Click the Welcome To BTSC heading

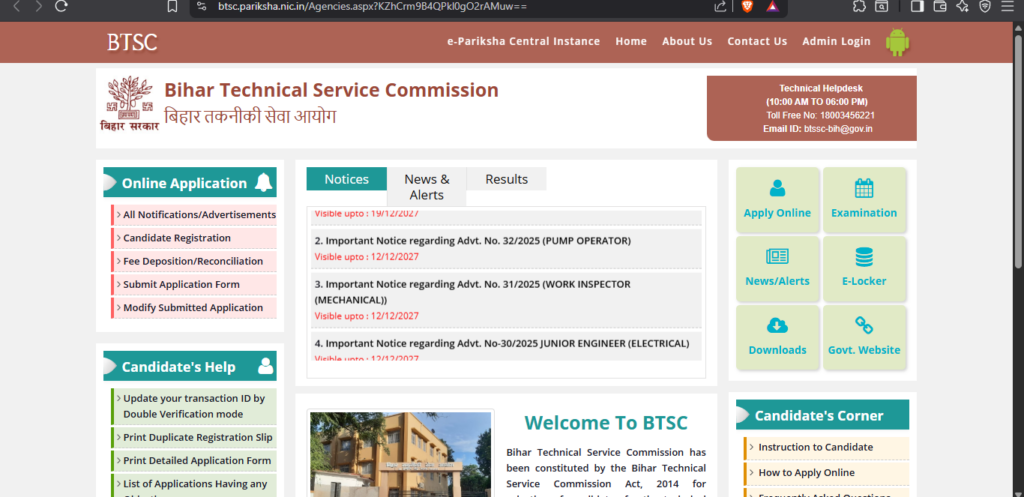[x=606, y=423]
